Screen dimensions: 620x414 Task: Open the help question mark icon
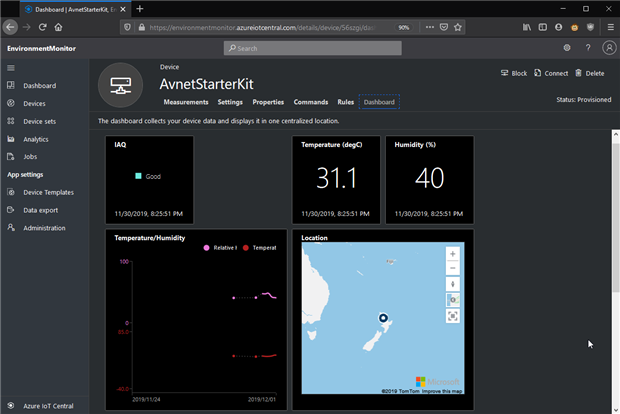588,47
